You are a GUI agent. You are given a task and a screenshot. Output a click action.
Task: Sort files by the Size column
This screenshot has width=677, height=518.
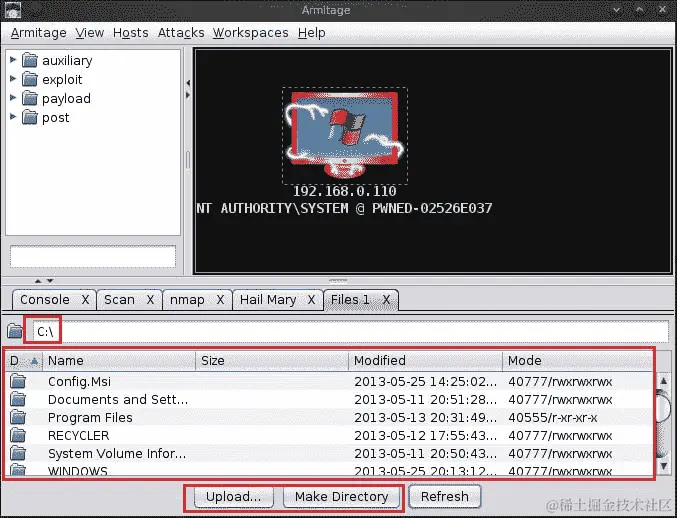pos(272,361)
